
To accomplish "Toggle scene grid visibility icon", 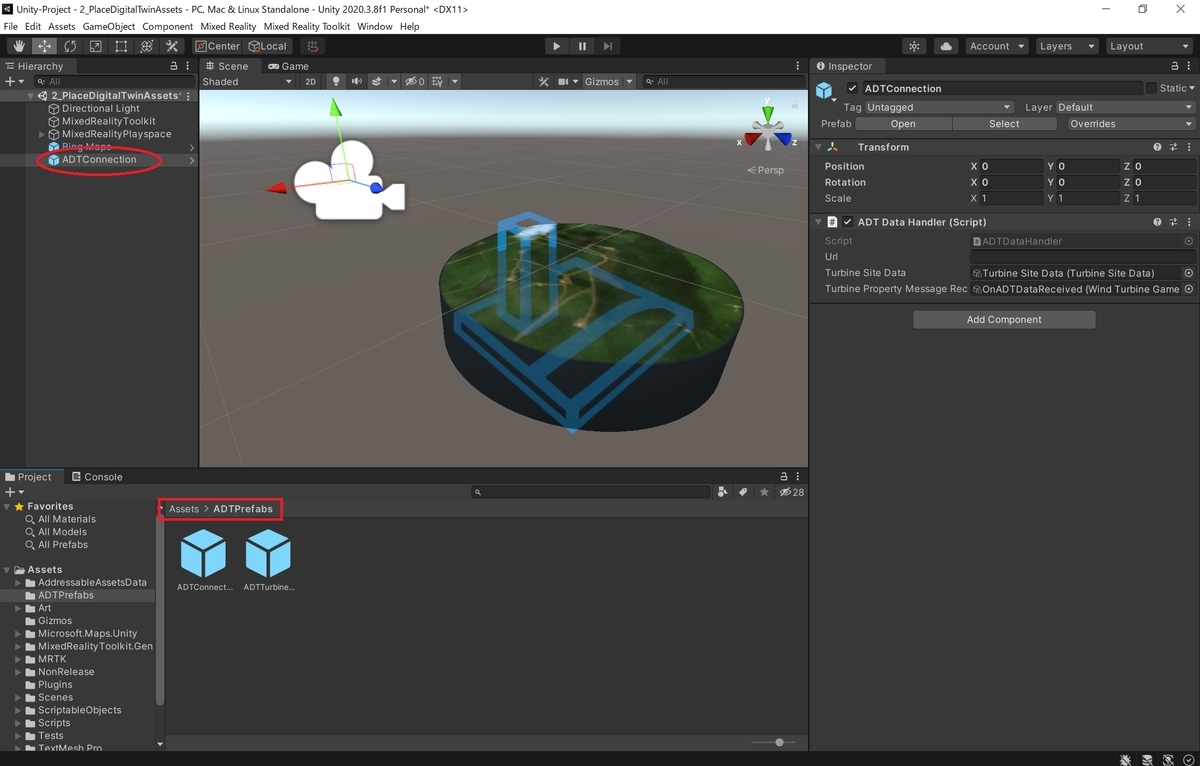I will (438, 81).
